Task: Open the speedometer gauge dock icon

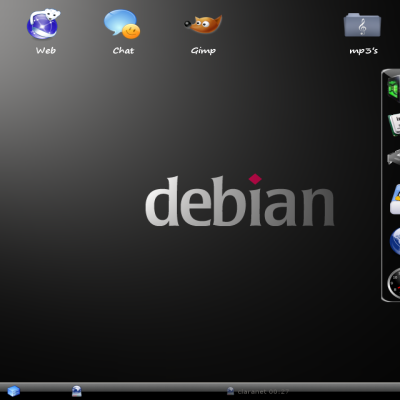Action: tap(394, 284)
